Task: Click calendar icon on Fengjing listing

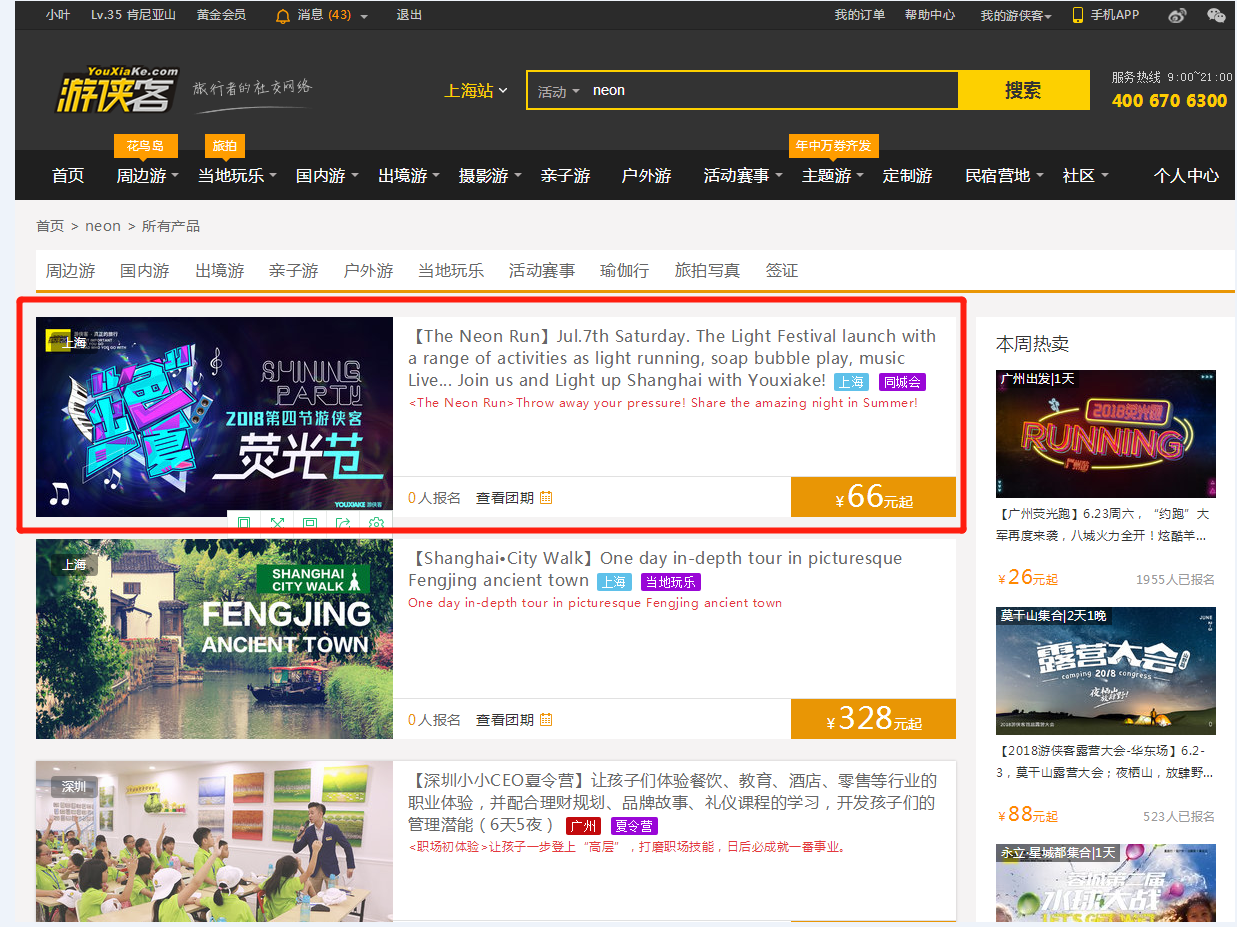Action: point(546,720)
